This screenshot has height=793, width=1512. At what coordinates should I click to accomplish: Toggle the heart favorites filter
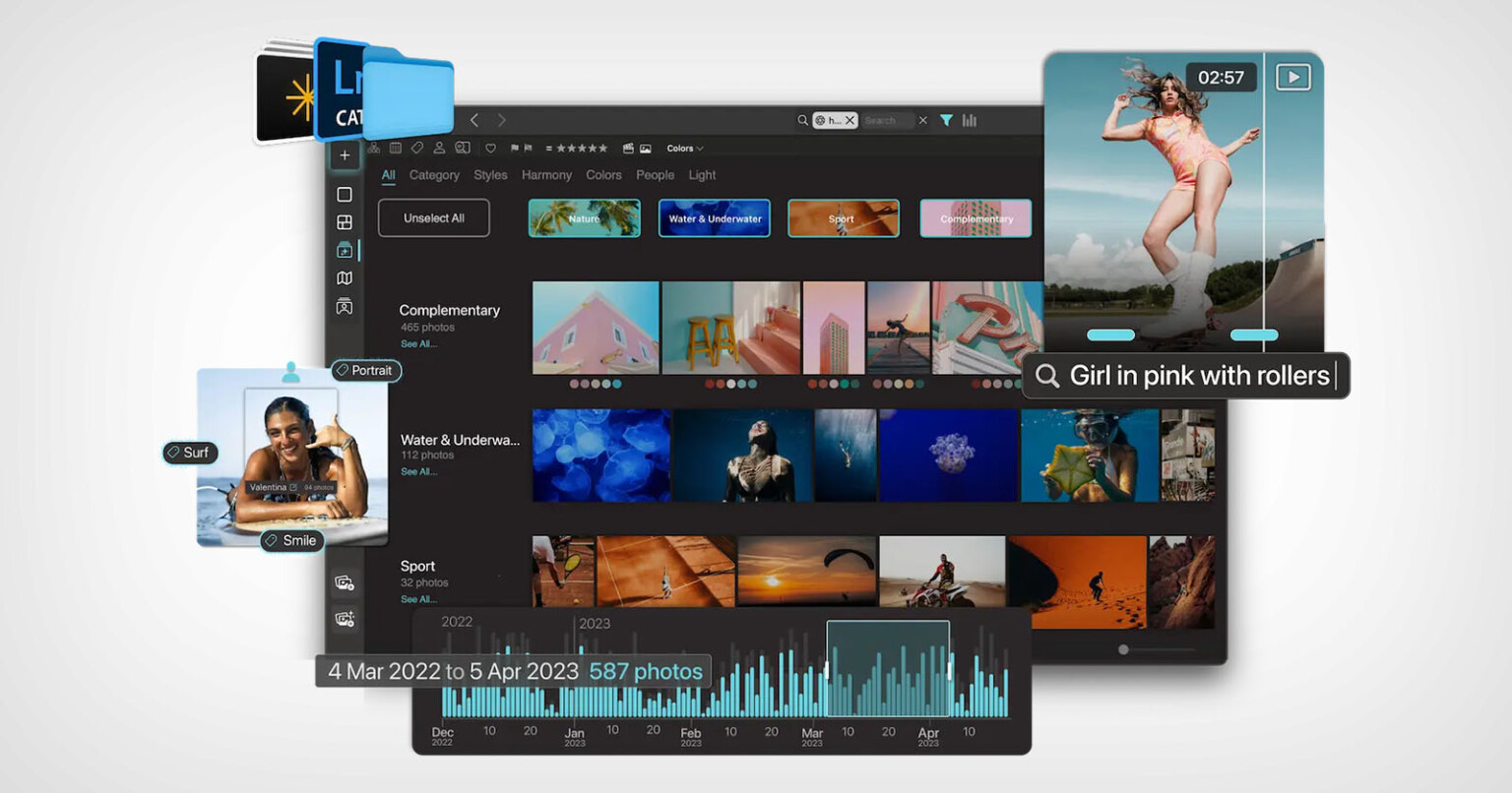490,149
